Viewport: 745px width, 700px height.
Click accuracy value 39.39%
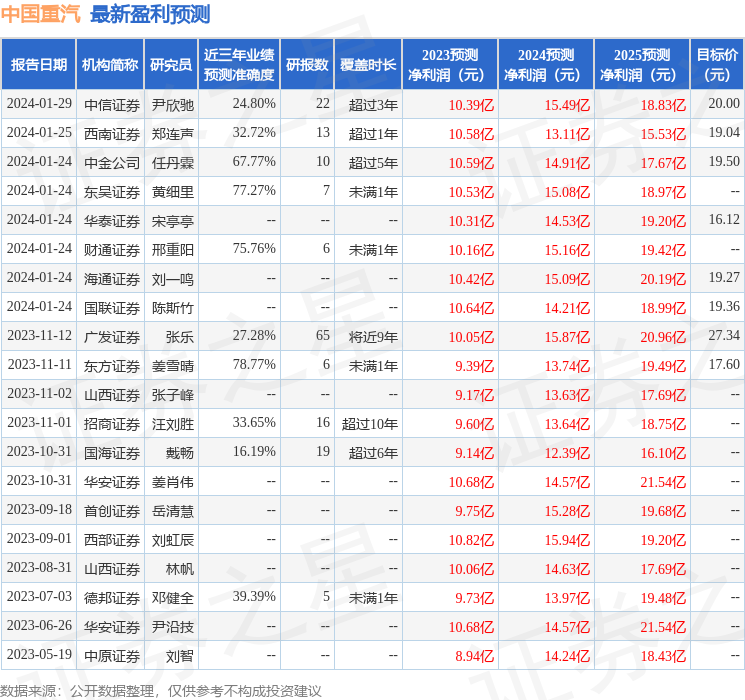[254, 596]
